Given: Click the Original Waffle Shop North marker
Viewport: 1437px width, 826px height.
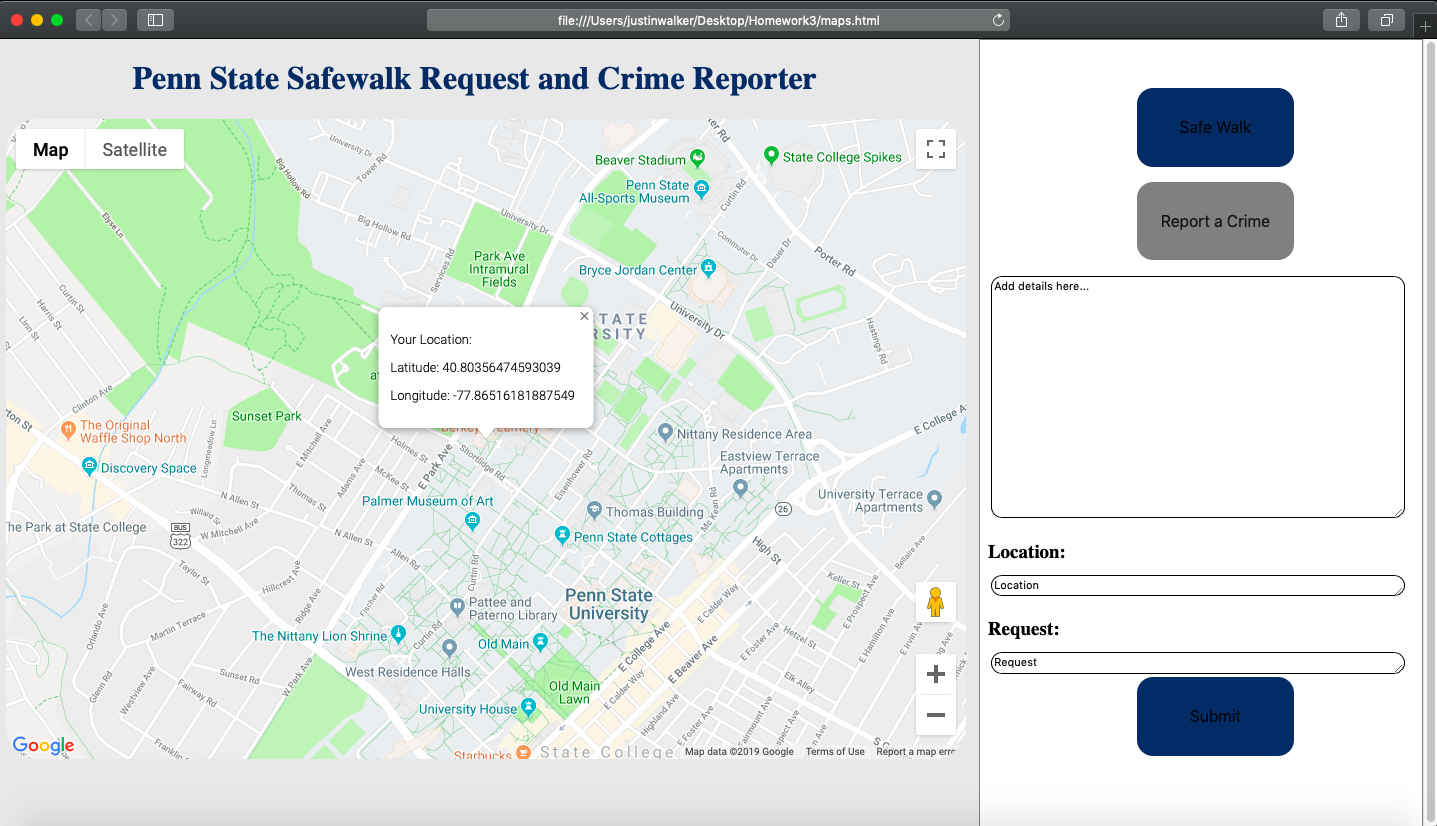Looking at the screenshot, I should coord(68,430).
